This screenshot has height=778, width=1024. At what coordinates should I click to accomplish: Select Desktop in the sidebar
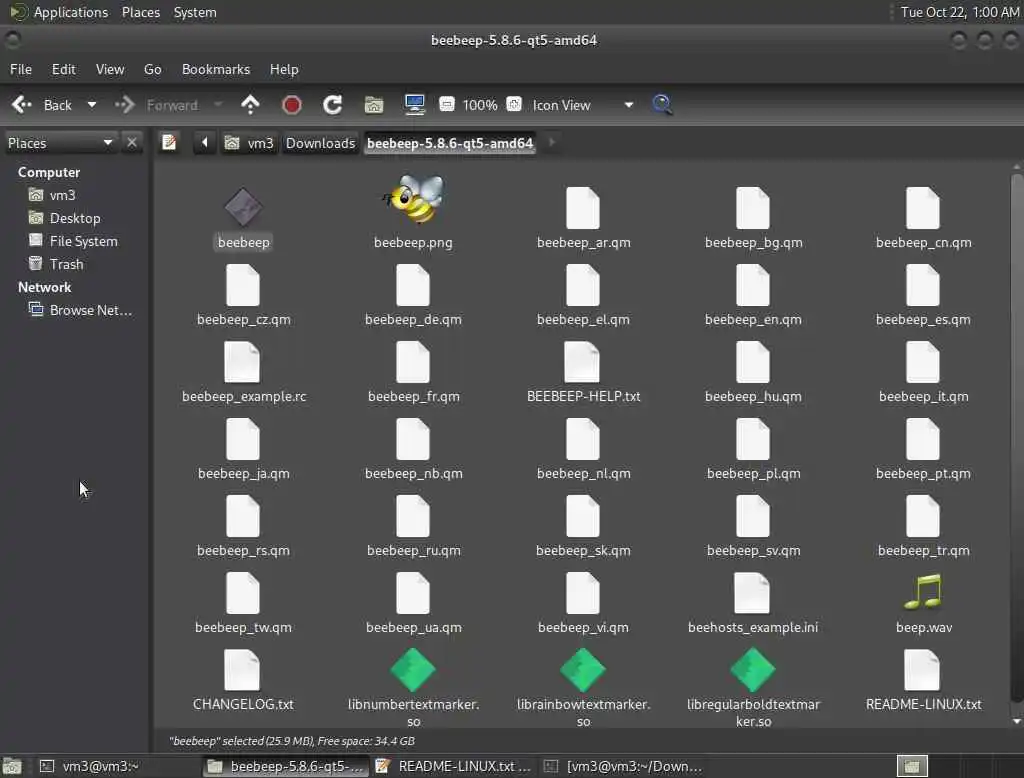[x=74, y=218]
